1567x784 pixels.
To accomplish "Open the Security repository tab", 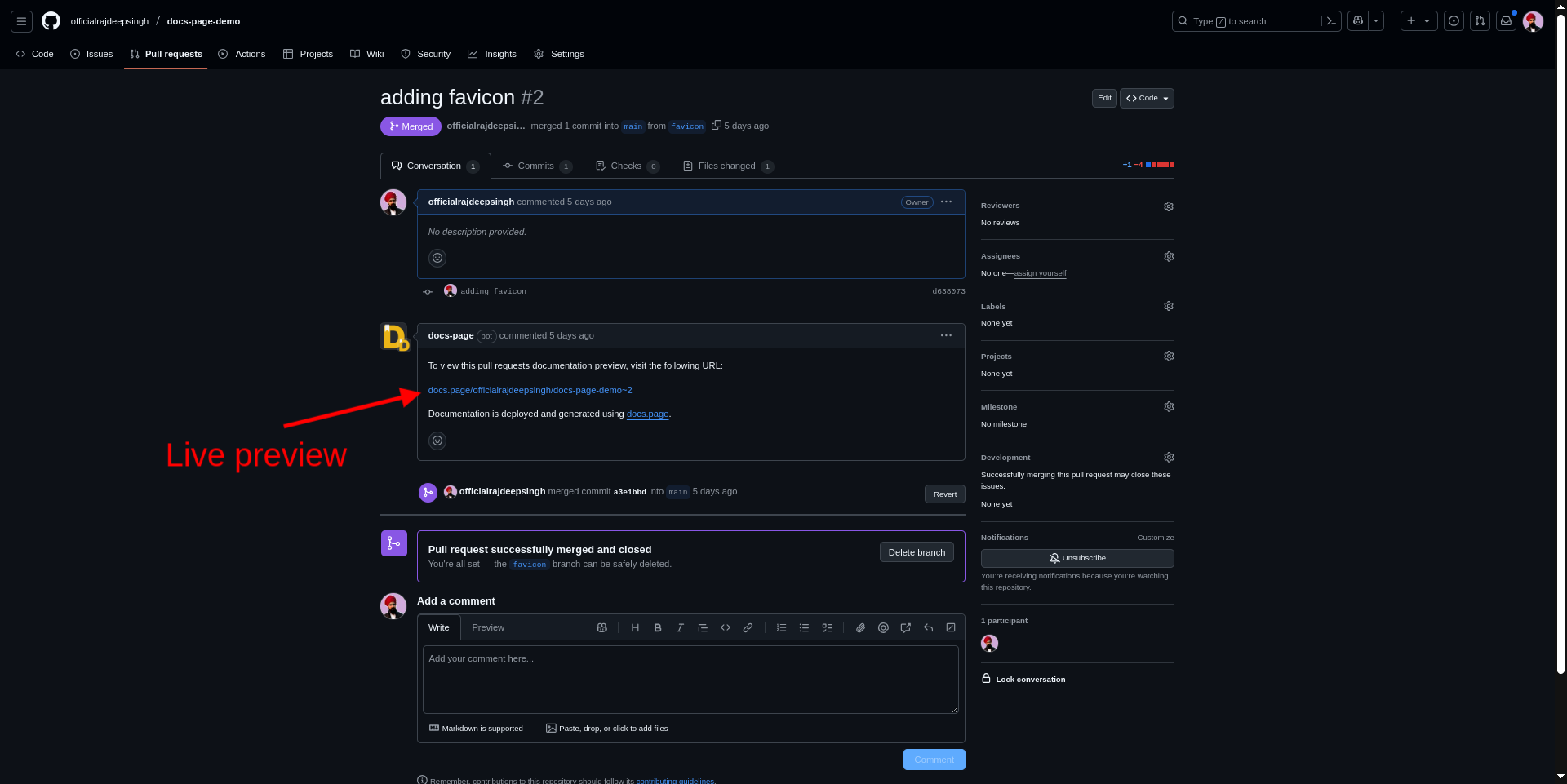I will pyautogui.click(x=425, y=54).
